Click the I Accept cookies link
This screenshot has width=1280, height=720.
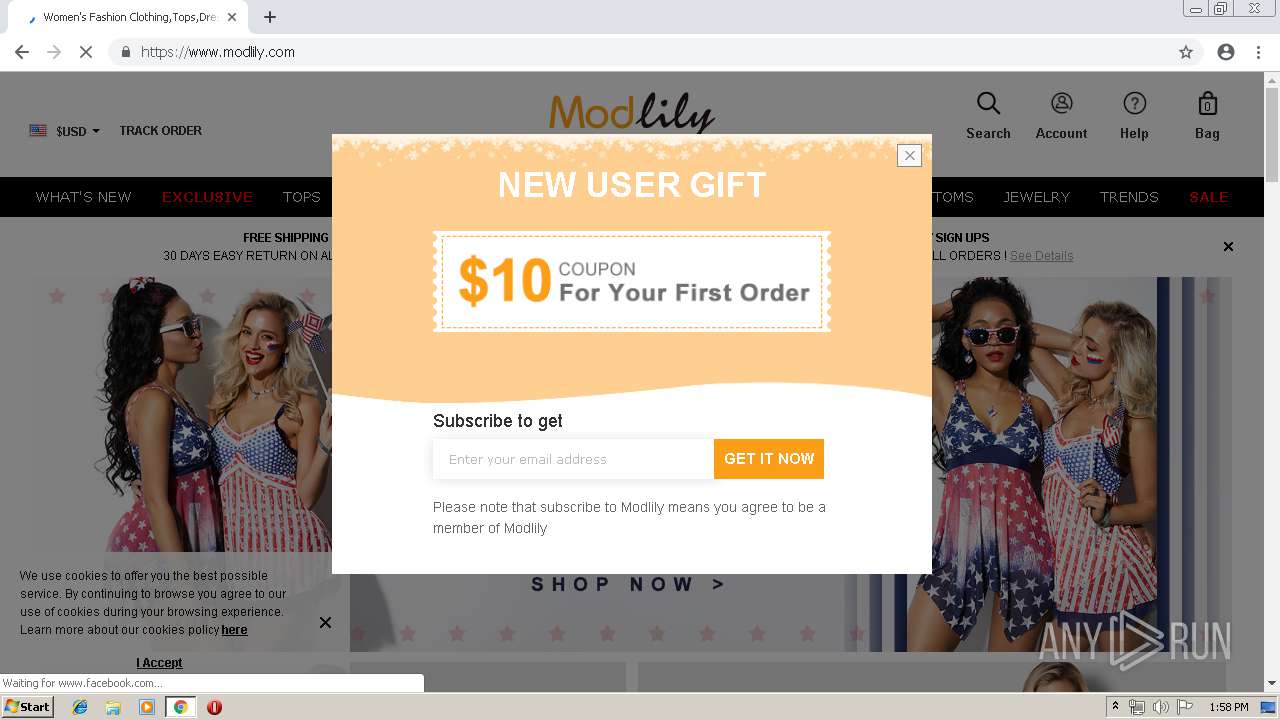click(159, 663)
